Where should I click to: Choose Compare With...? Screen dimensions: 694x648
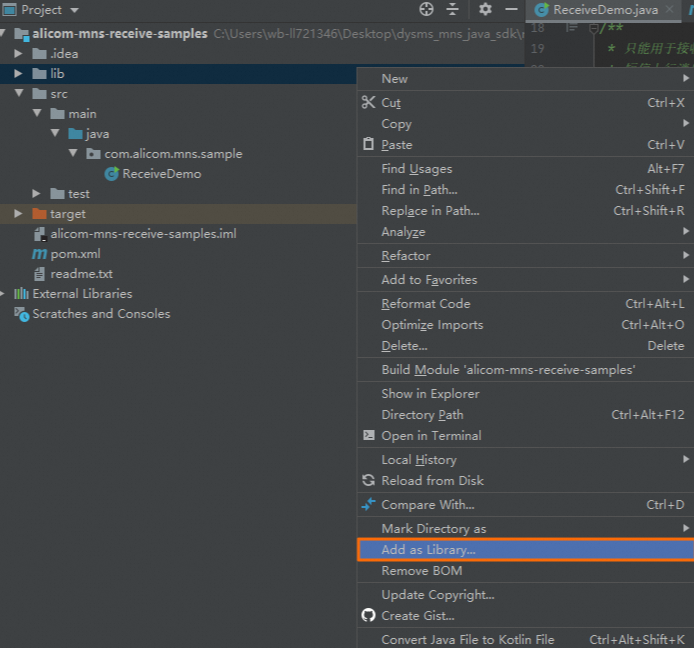coord(525,505)
